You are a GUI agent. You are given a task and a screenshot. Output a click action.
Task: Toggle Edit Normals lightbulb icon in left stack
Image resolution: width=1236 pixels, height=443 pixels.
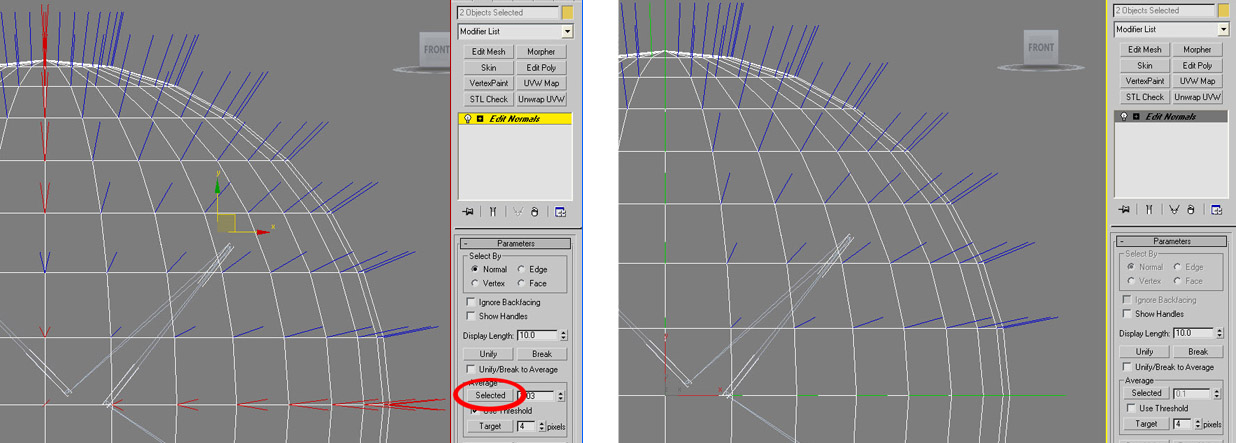click(467, 119)
